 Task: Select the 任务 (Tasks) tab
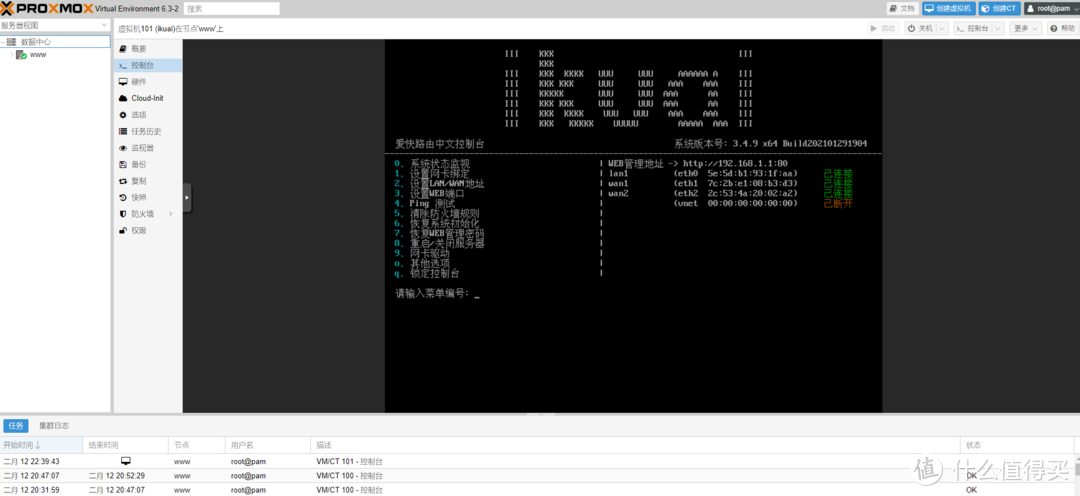click(x=15, y=425)
